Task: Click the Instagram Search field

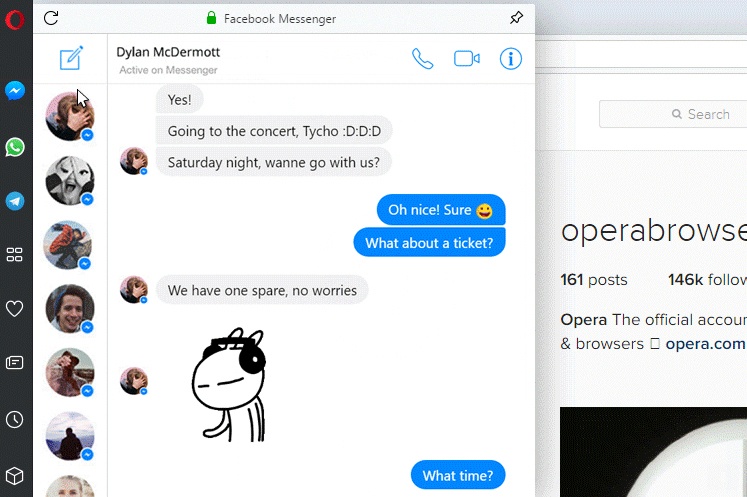Action: (x=673, y=114)
